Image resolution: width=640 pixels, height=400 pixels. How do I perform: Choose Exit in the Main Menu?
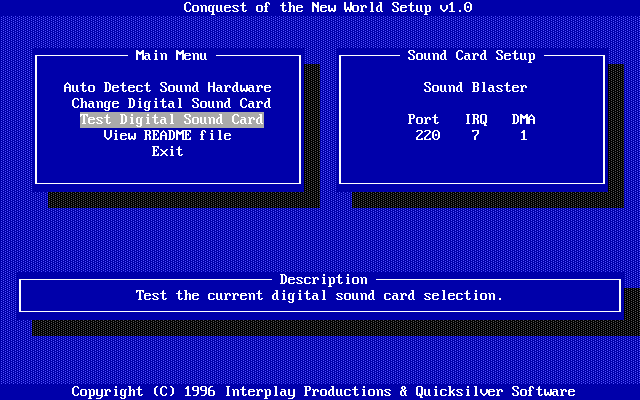[x=167, y=151]
